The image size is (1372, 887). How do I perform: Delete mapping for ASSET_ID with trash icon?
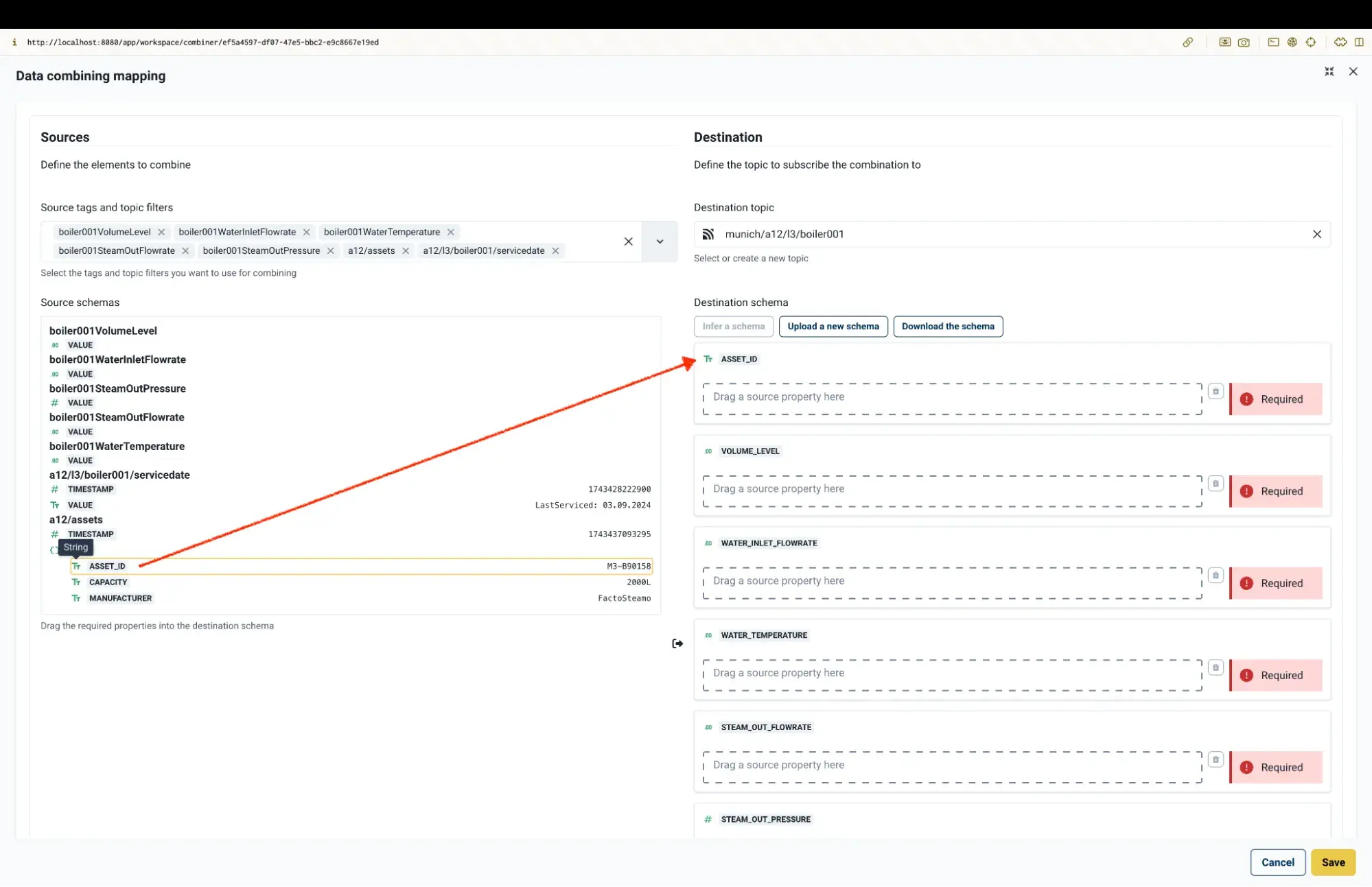pyautogui.click(x=1216, y=391)
